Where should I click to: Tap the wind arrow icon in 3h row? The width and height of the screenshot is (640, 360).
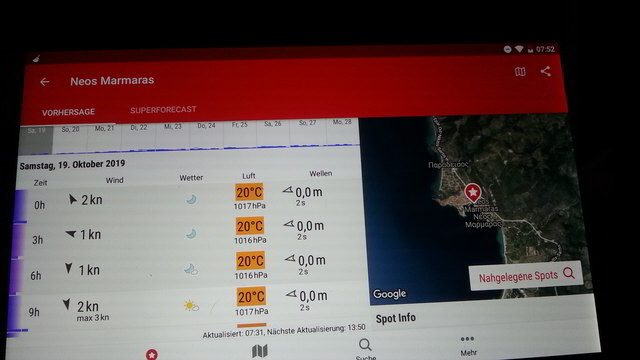(x=71, y=234)
